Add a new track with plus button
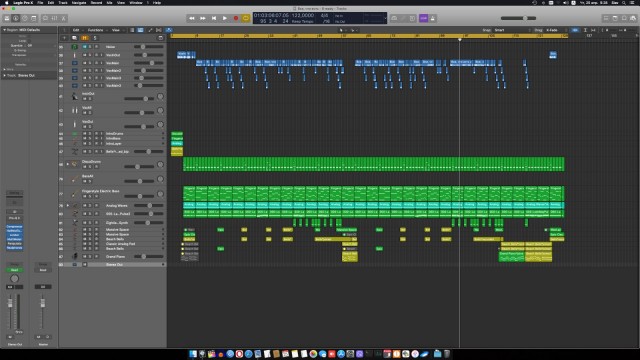The width and height of the screenshot is (640, 360). [x=64, y=38]
